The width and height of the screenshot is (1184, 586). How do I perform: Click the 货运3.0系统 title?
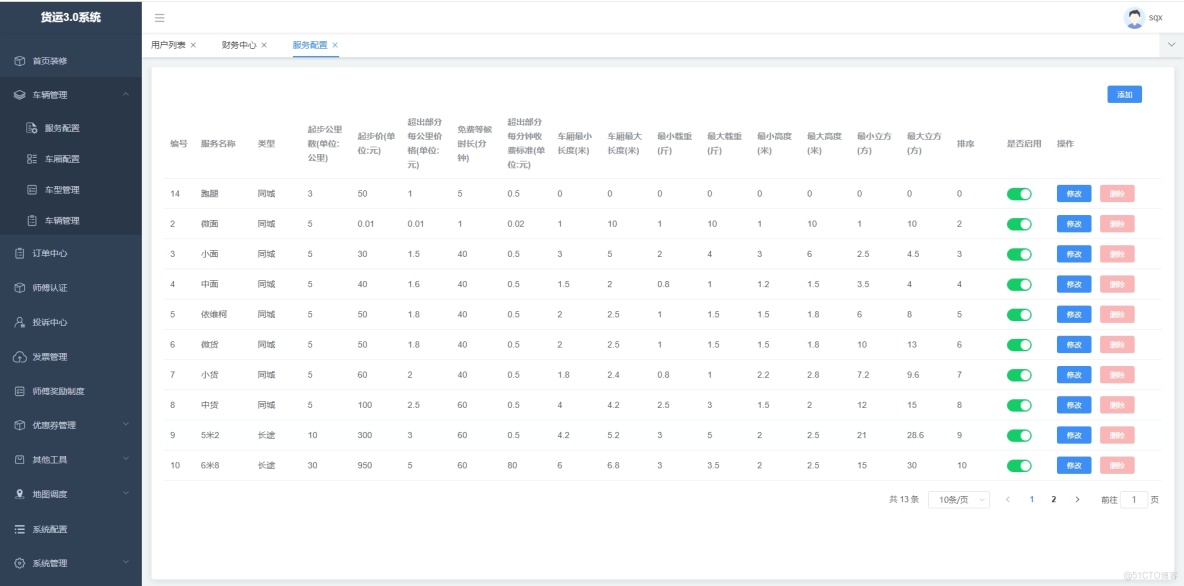click(71, 17)
